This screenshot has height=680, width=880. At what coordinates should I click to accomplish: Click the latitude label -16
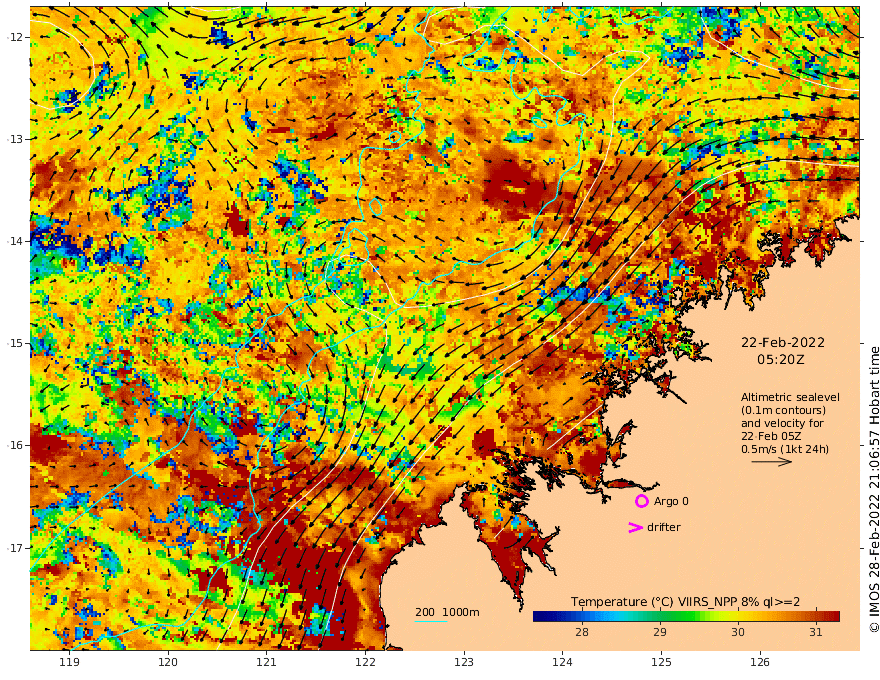pyautogui.click(x=15, y=445)
